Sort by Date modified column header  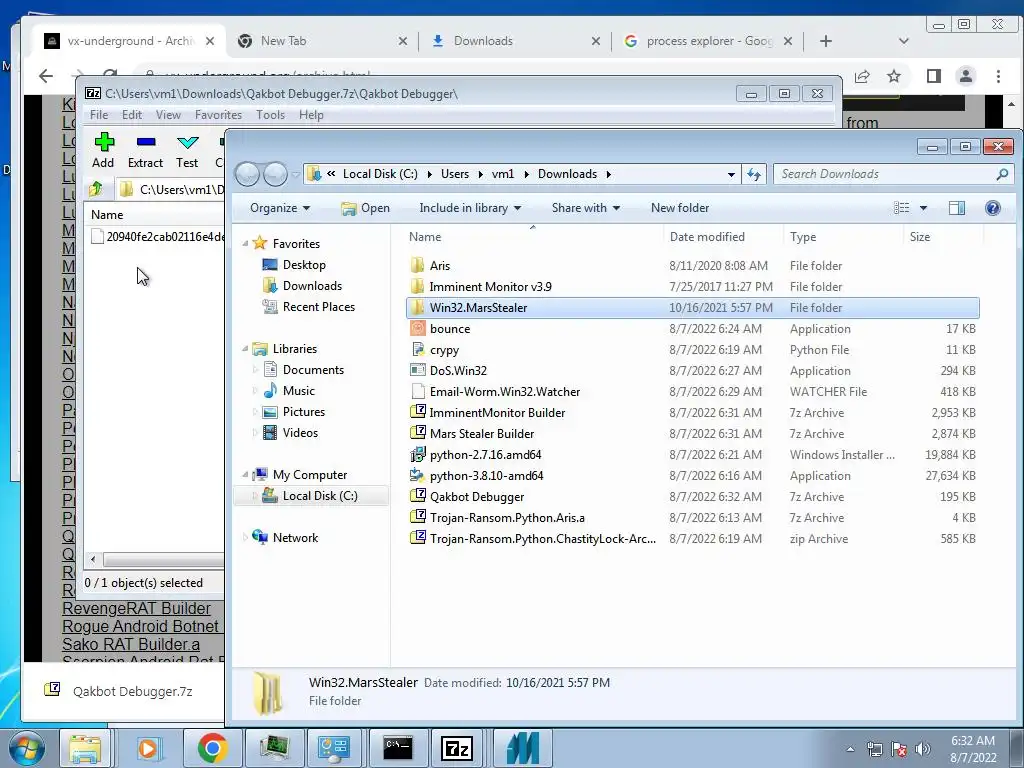click(707, 237)
